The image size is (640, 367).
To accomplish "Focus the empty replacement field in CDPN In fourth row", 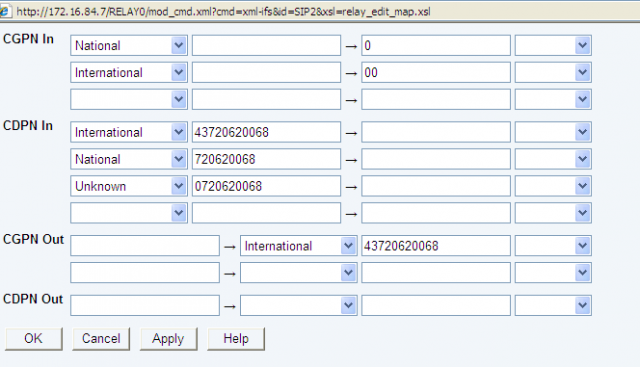I will pos(436,213).
